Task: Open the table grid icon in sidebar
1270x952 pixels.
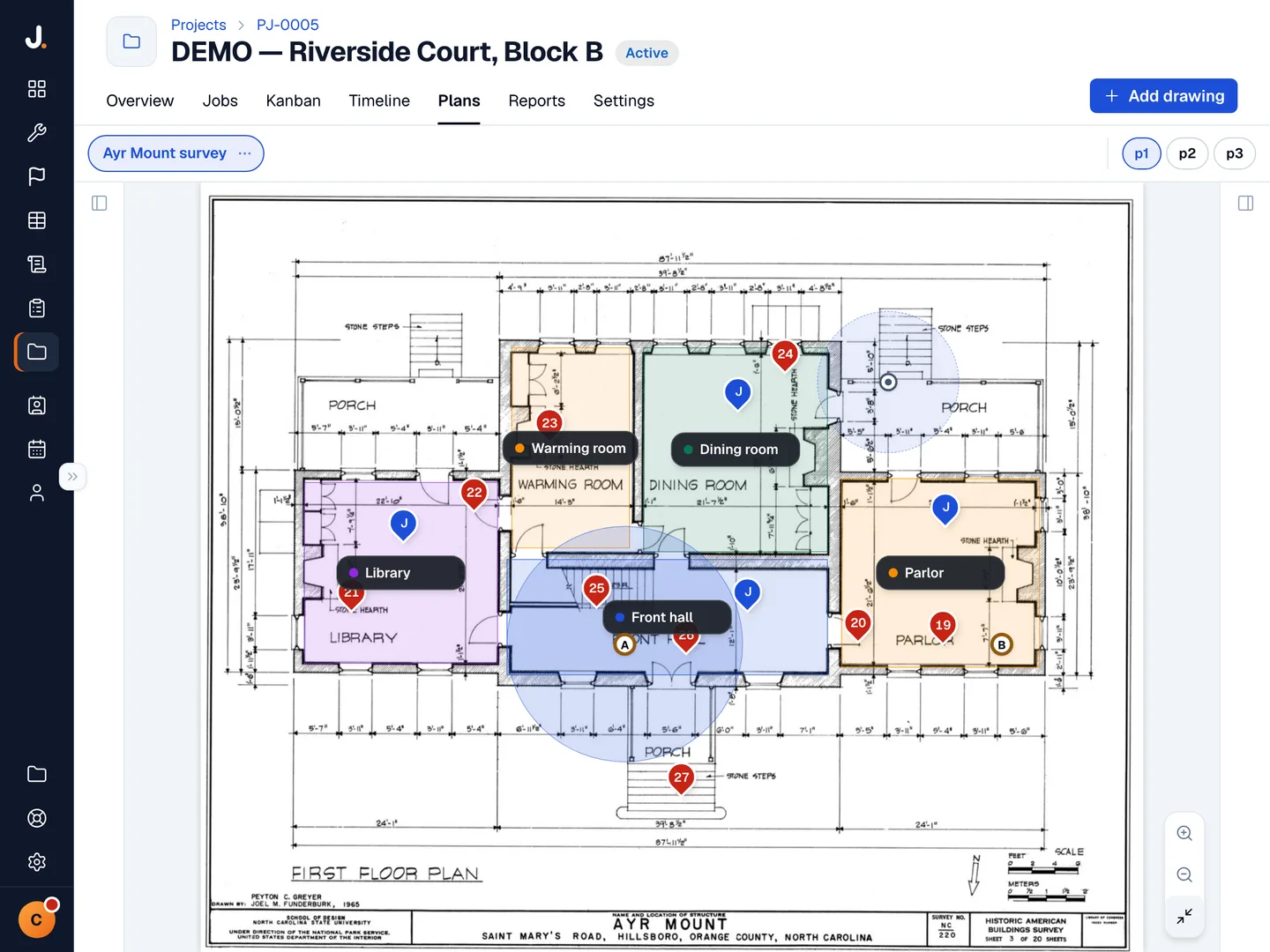Action: coord(37,220)
